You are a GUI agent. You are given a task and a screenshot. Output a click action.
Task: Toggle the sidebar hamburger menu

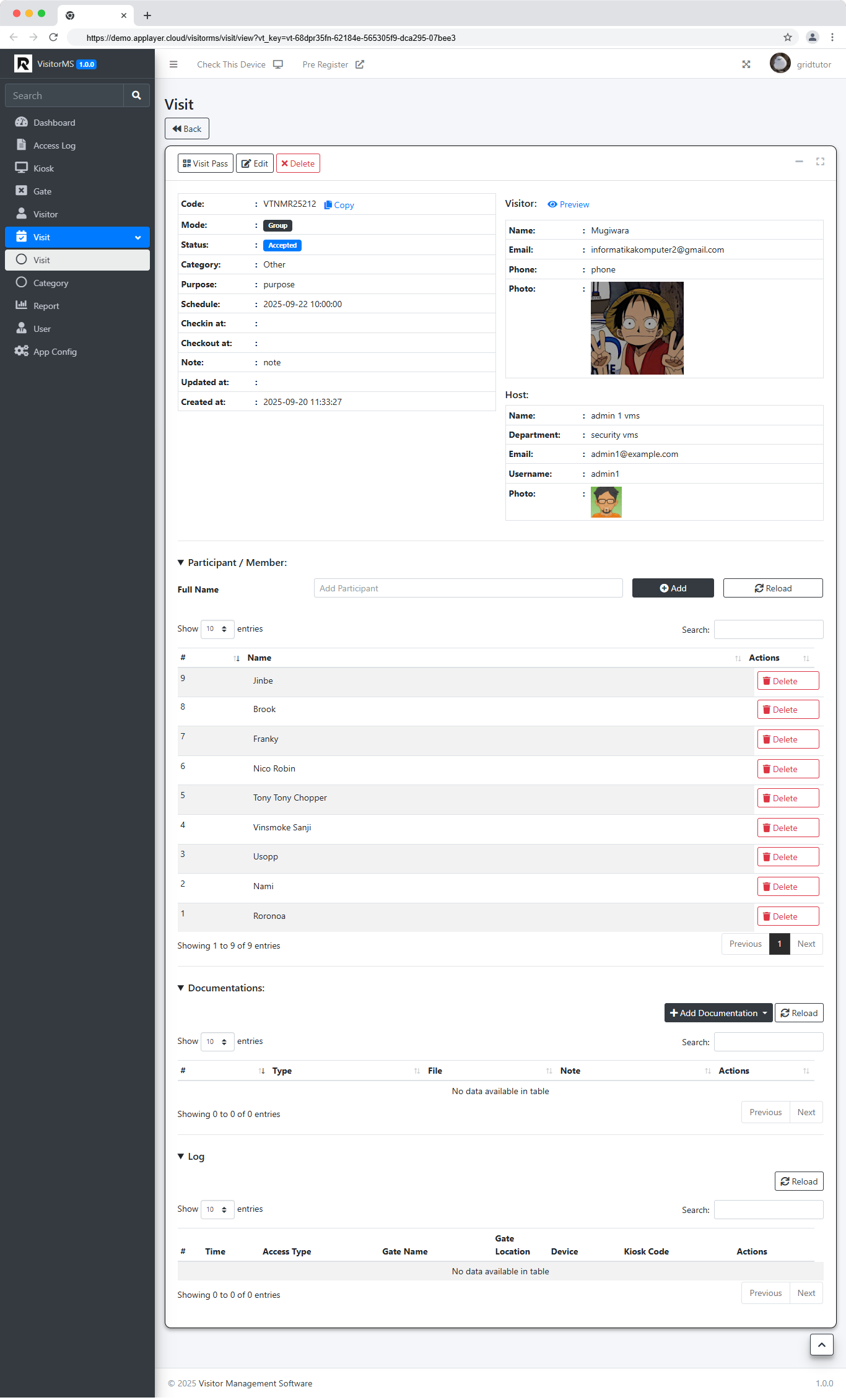click(x=173, y=64)
